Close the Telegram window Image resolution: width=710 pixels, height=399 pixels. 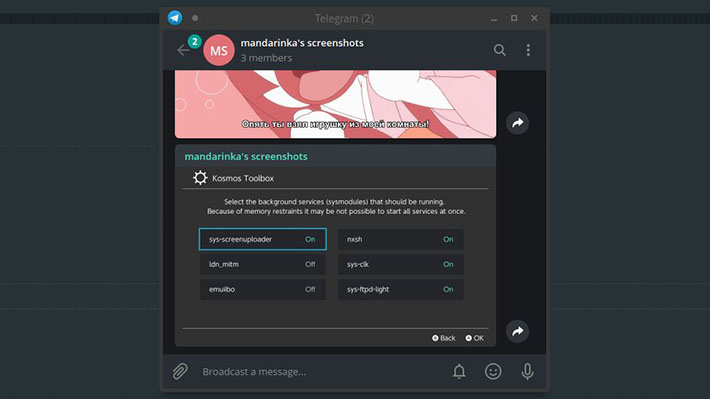point(534,18)
